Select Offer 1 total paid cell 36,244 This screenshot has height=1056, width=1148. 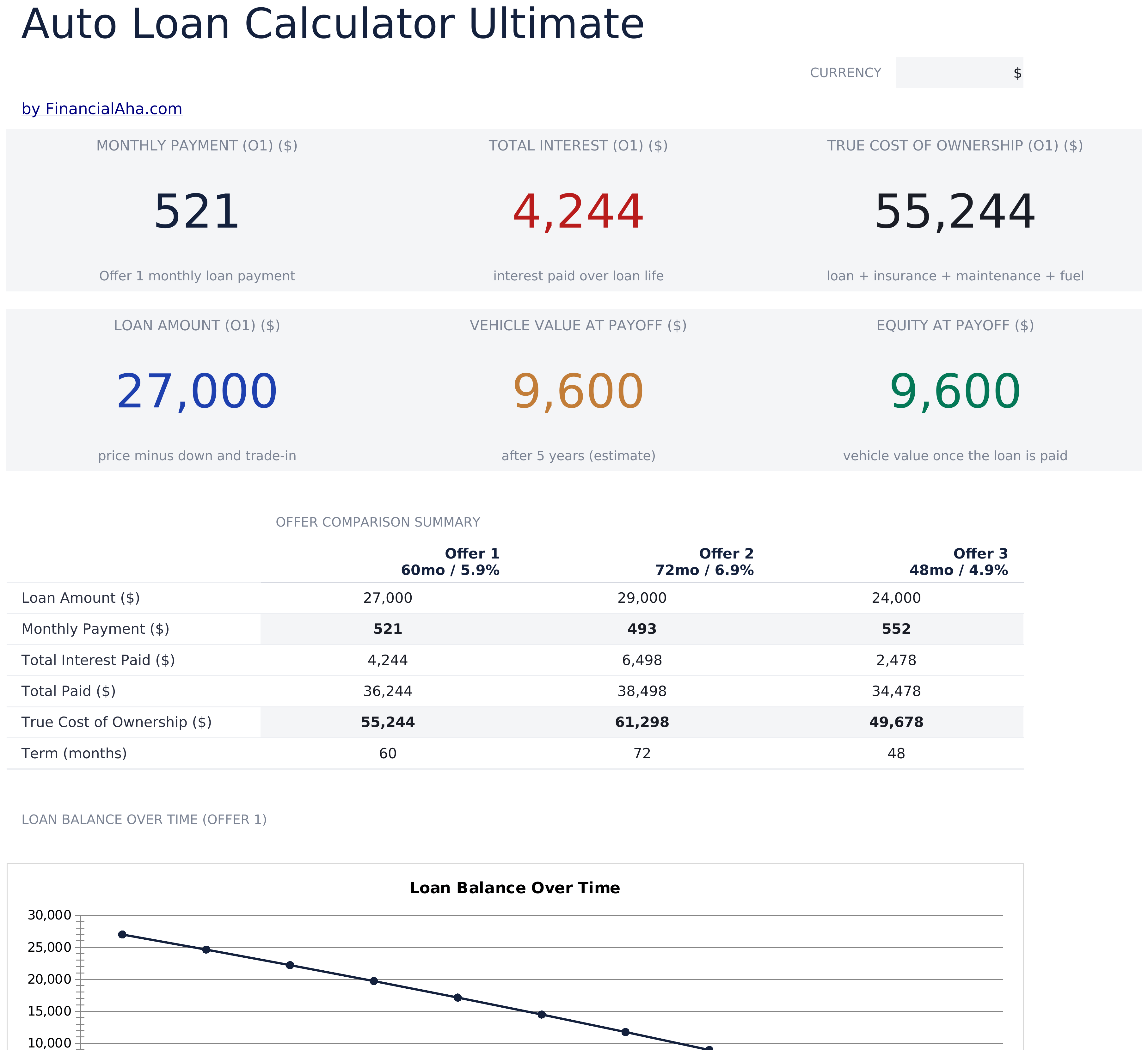(388, 692)
